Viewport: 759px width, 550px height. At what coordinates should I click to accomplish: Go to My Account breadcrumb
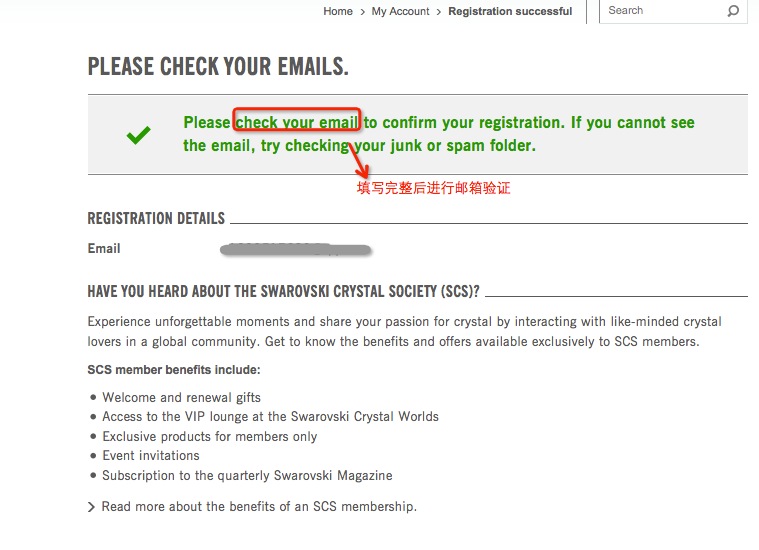pos(400,11)
